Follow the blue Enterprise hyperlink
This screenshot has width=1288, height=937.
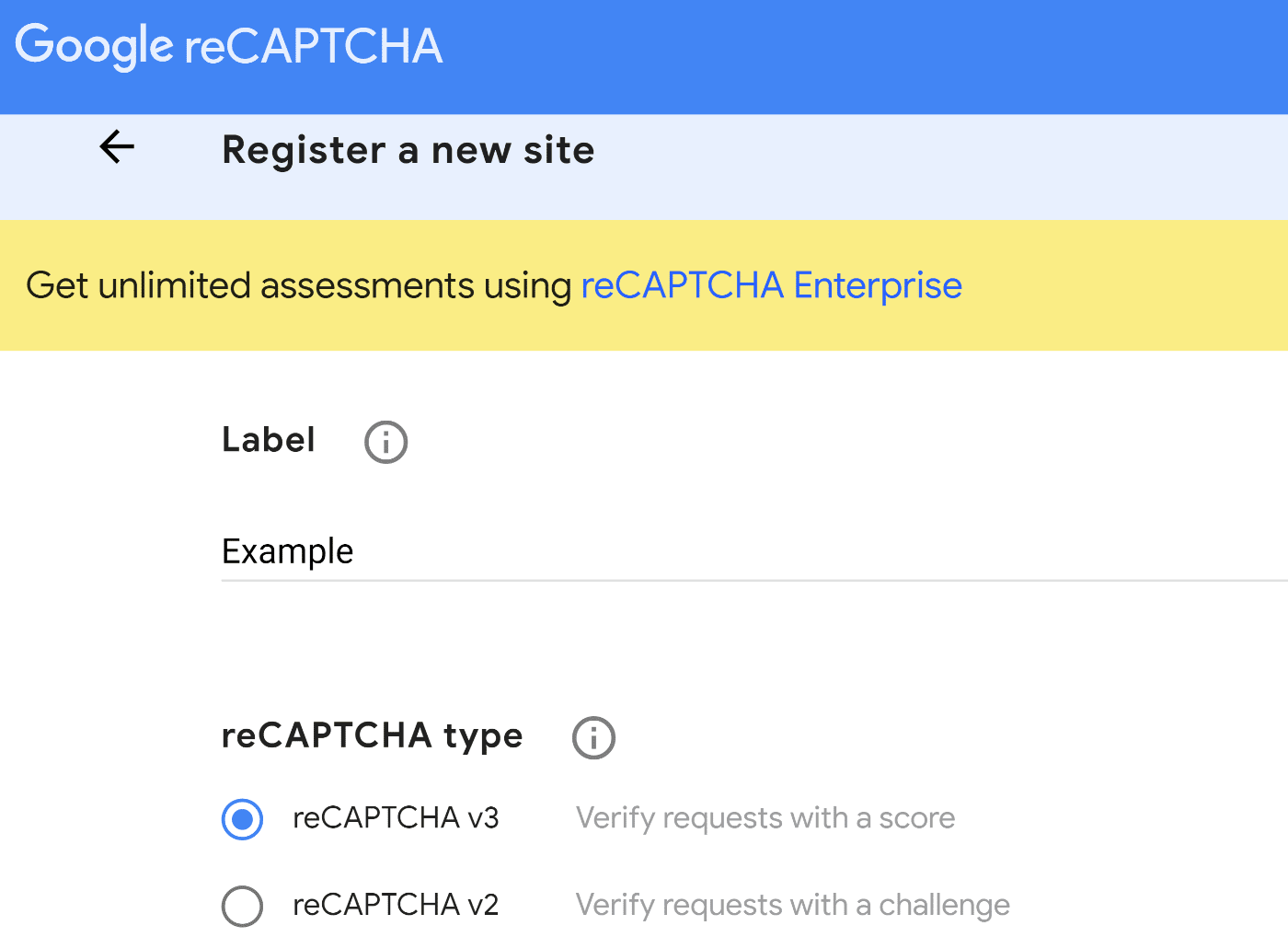pos(771,285)
